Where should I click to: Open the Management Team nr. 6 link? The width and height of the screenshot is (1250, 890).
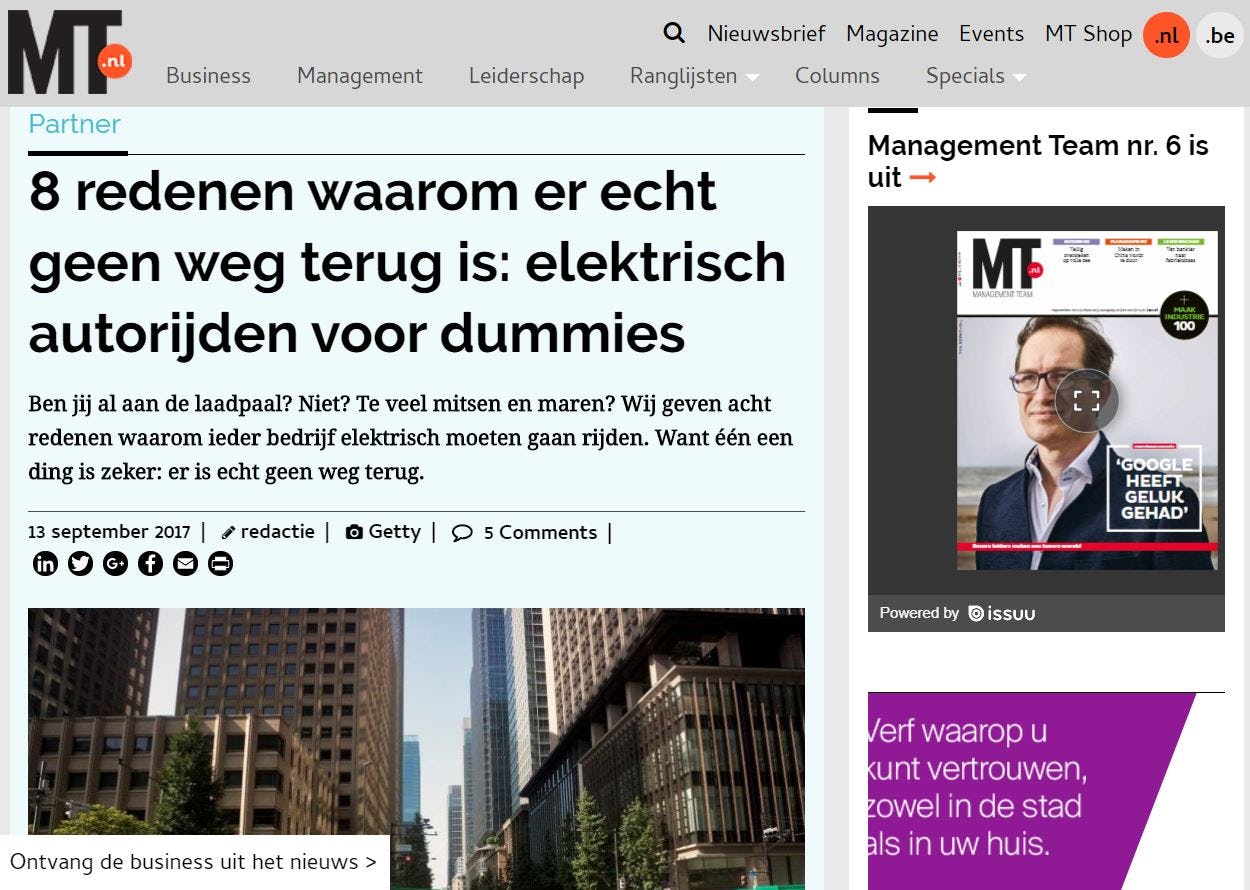(x=1038, y=160)
